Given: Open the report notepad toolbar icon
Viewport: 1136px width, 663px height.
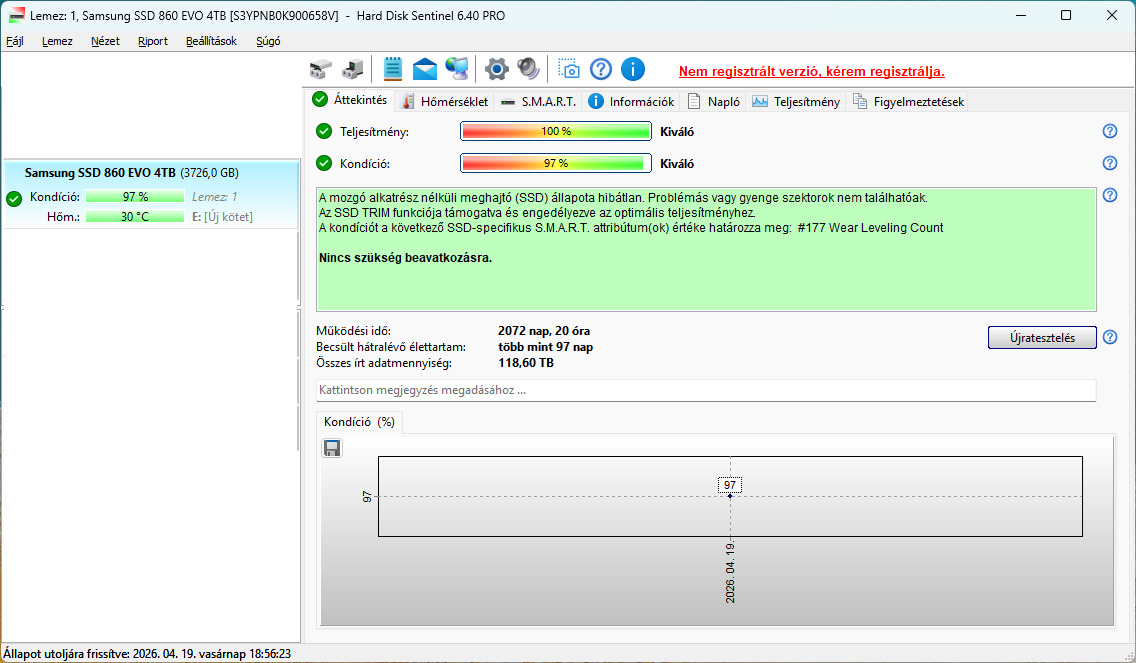Looking at the screenshot, I should click(393, 69).
